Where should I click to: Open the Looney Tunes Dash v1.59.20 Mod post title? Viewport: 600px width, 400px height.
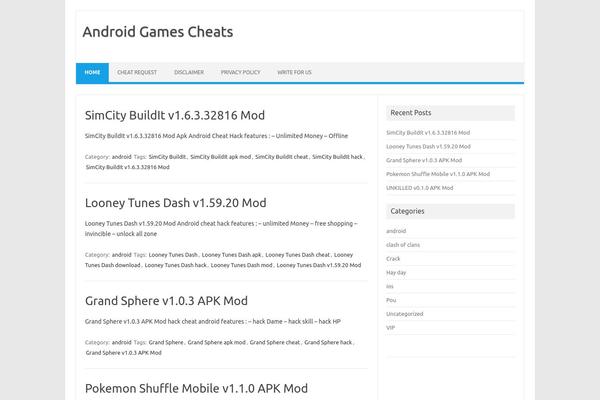[176, 203]
